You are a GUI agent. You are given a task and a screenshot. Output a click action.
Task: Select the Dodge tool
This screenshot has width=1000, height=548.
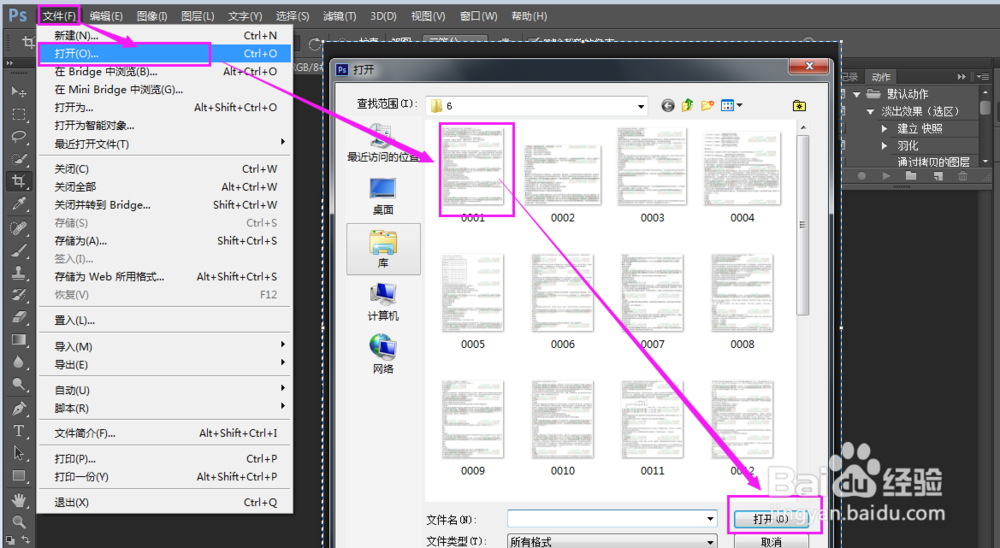(18, 384)
